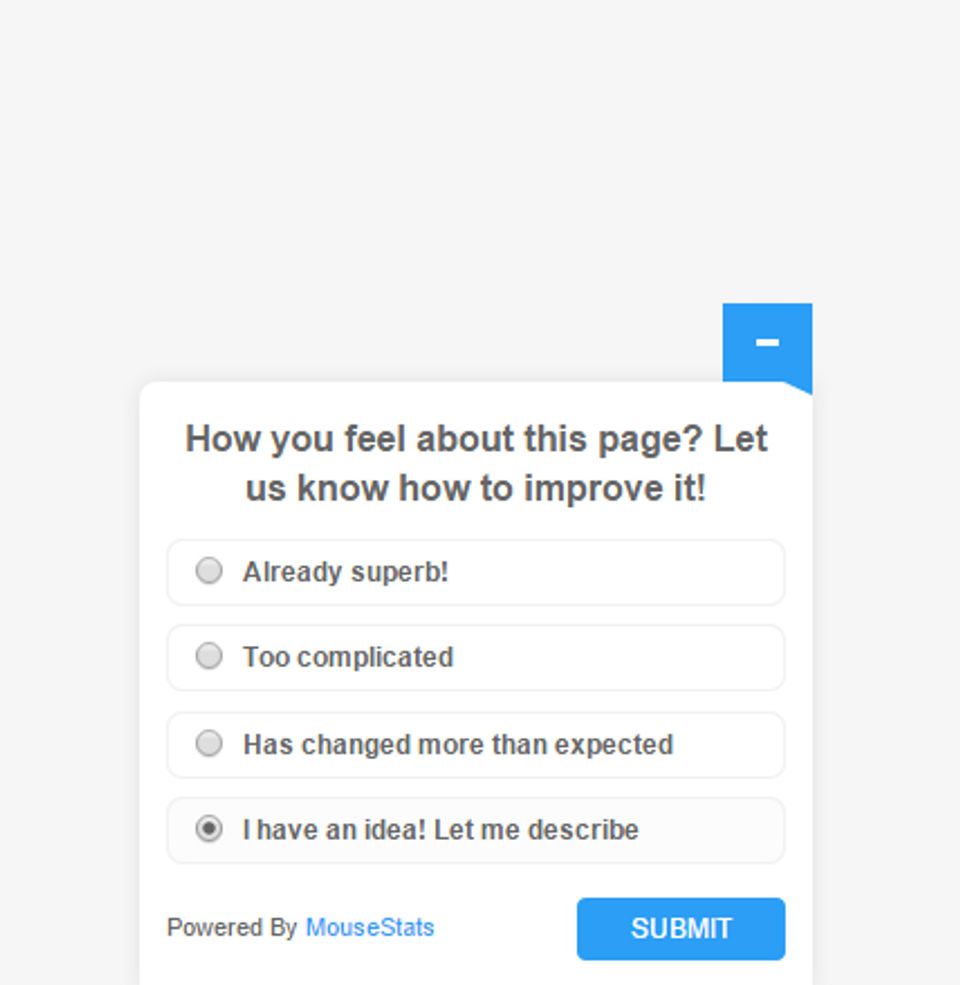Click the selected "I have an idea!" radio
Viewport: 960px width, 985px height.
209,829
